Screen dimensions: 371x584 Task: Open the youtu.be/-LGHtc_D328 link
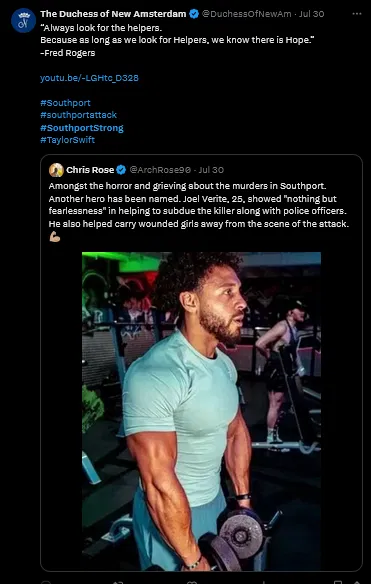coord(89,78)
